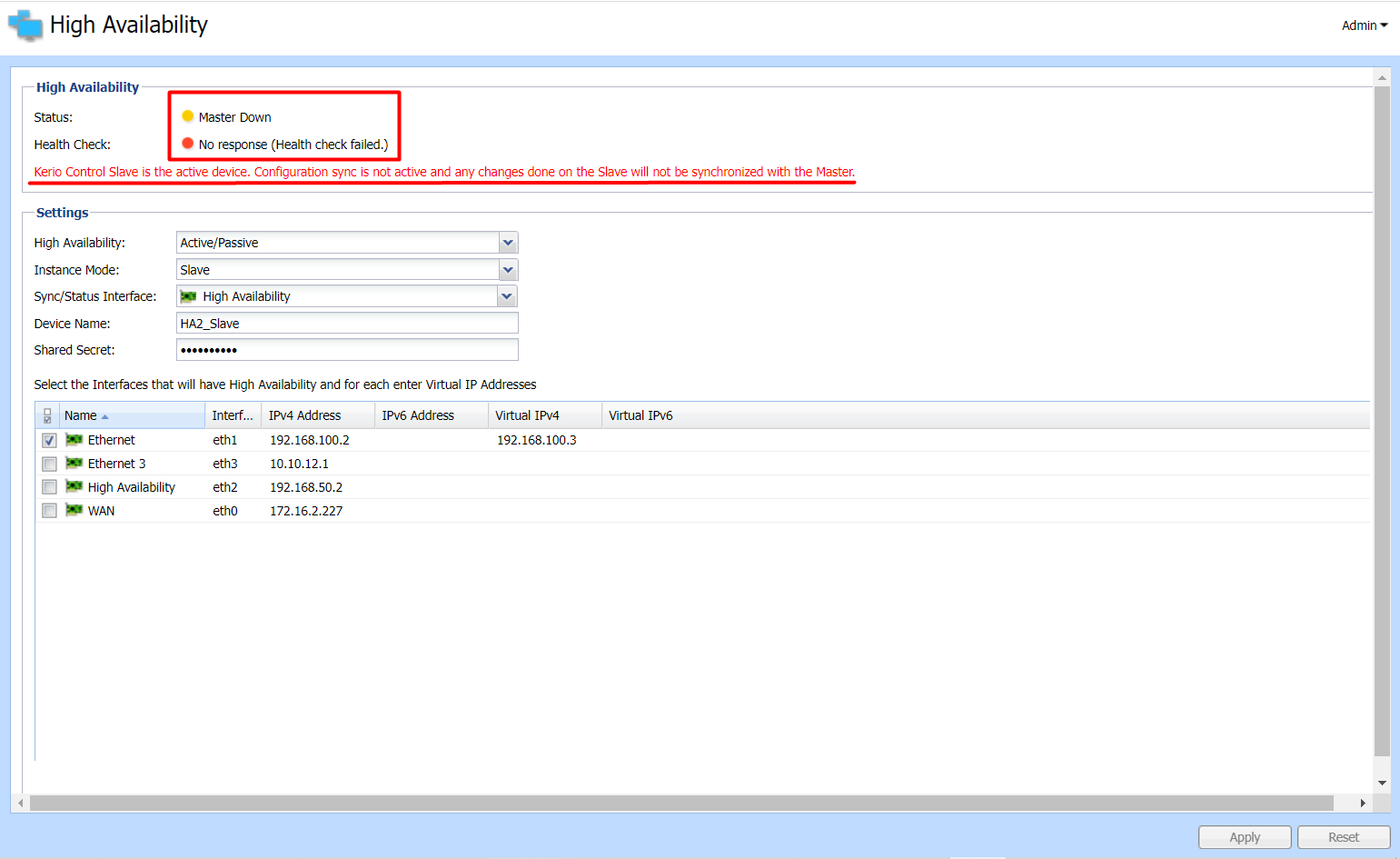Screen dimensions: 1400x859
Task: Click the WAN row interface icon
Action: (74, 511)
